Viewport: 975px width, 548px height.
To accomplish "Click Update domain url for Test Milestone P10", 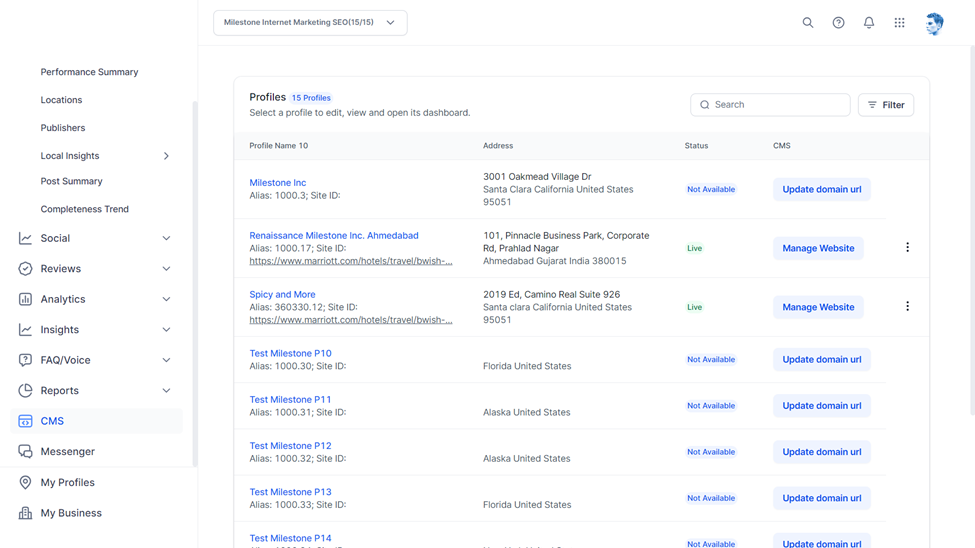I will coord(821,360).
